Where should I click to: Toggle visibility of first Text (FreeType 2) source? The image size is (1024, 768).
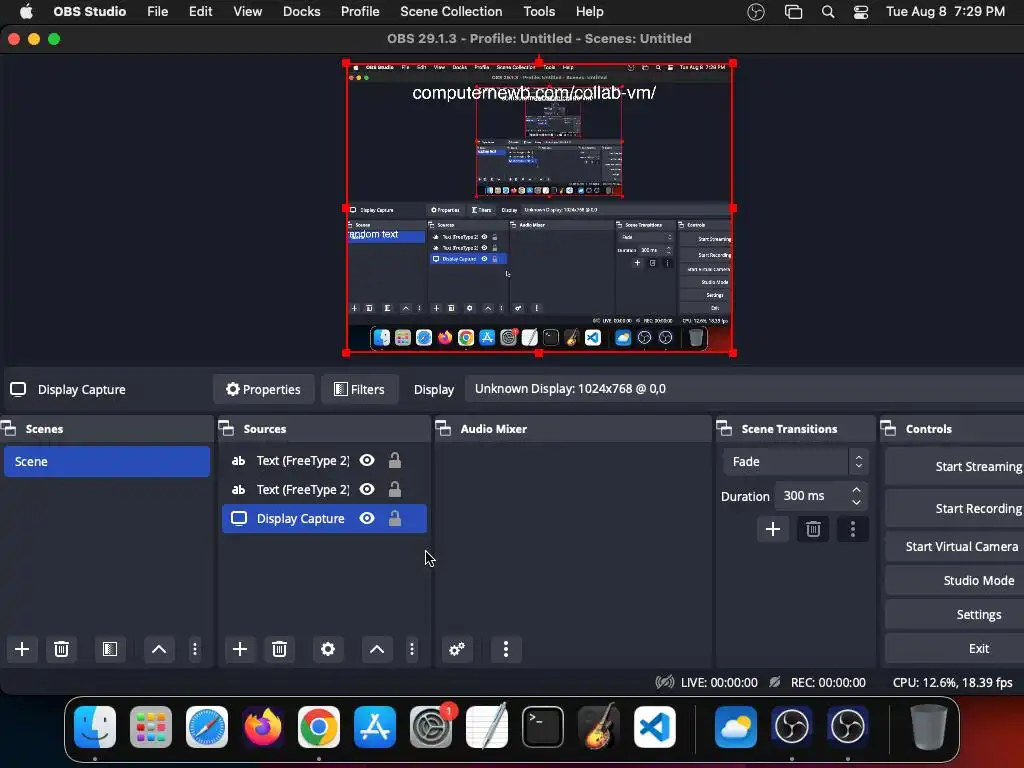click(367, 460)
